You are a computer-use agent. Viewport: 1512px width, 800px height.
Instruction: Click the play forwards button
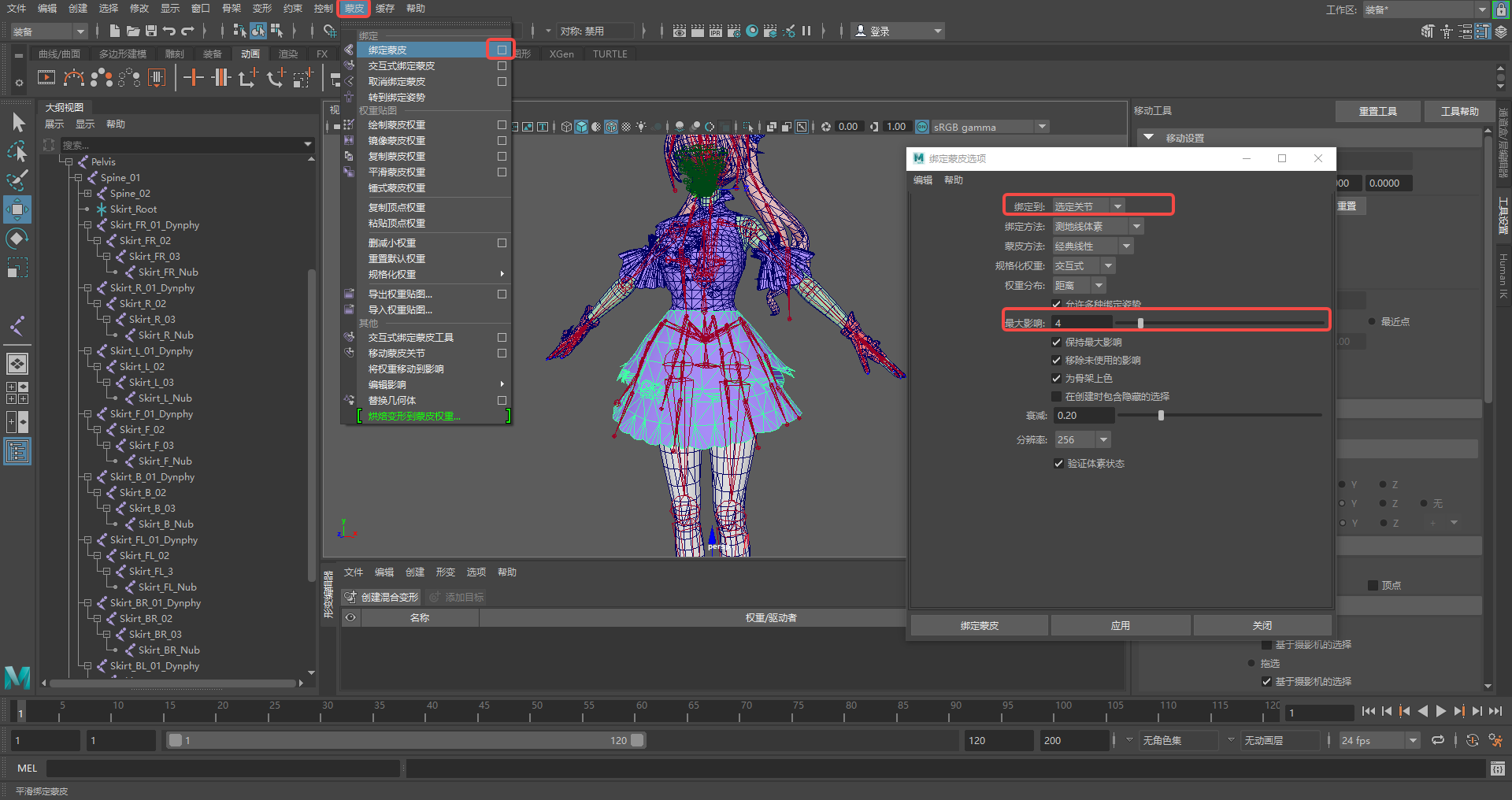(x=1440, y=711)
